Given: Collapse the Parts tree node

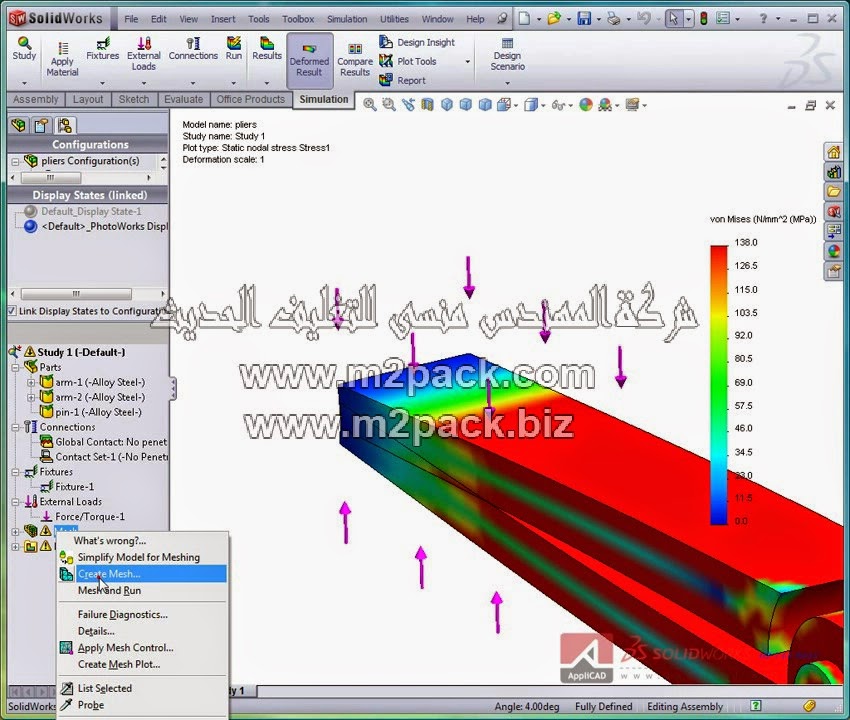Looking at the screenshot, I should pos(15,368).
